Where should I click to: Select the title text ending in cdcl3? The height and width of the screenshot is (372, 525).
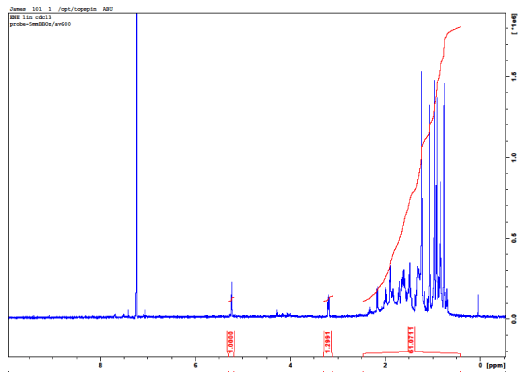(30, 17)
